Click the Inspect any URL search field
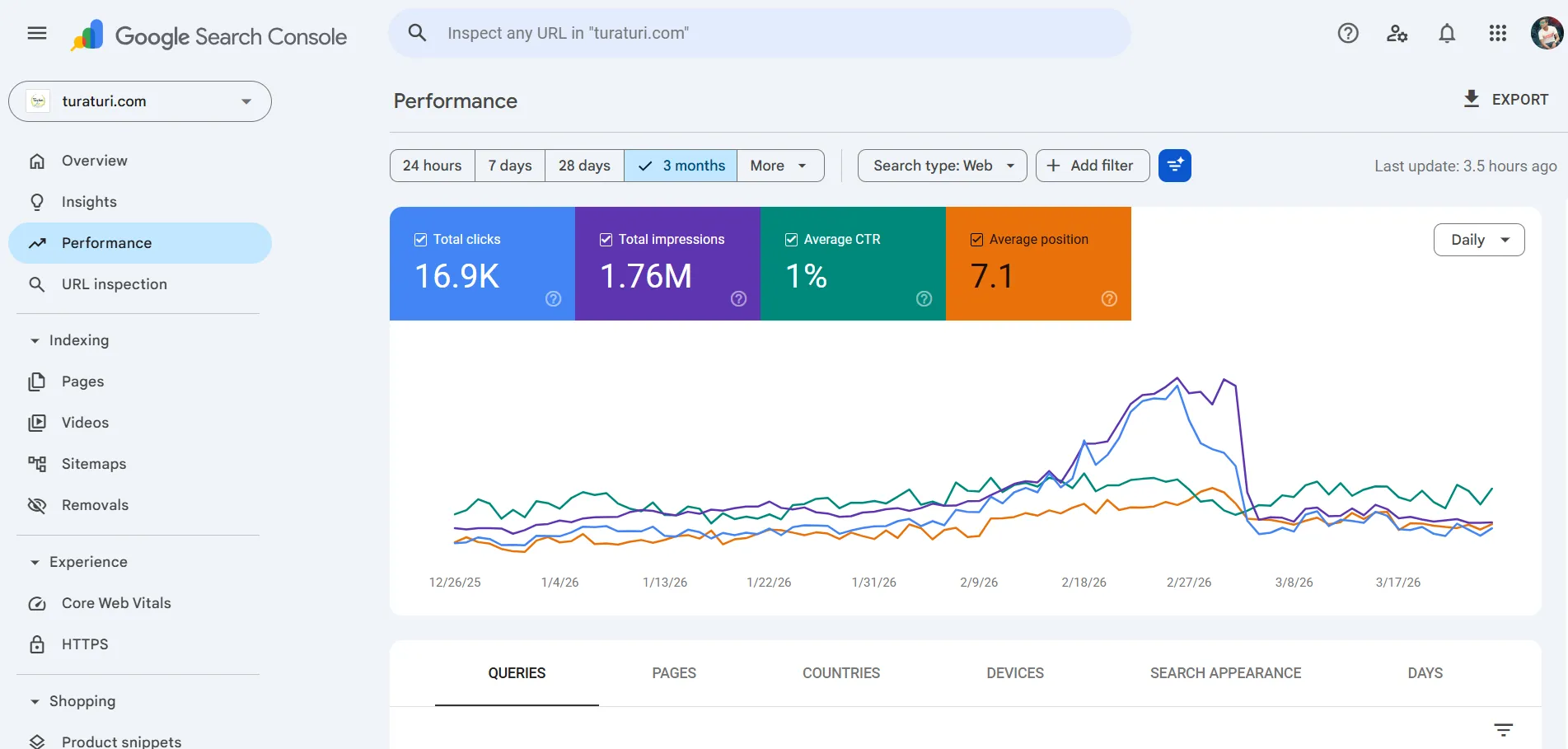 (758, 33)
